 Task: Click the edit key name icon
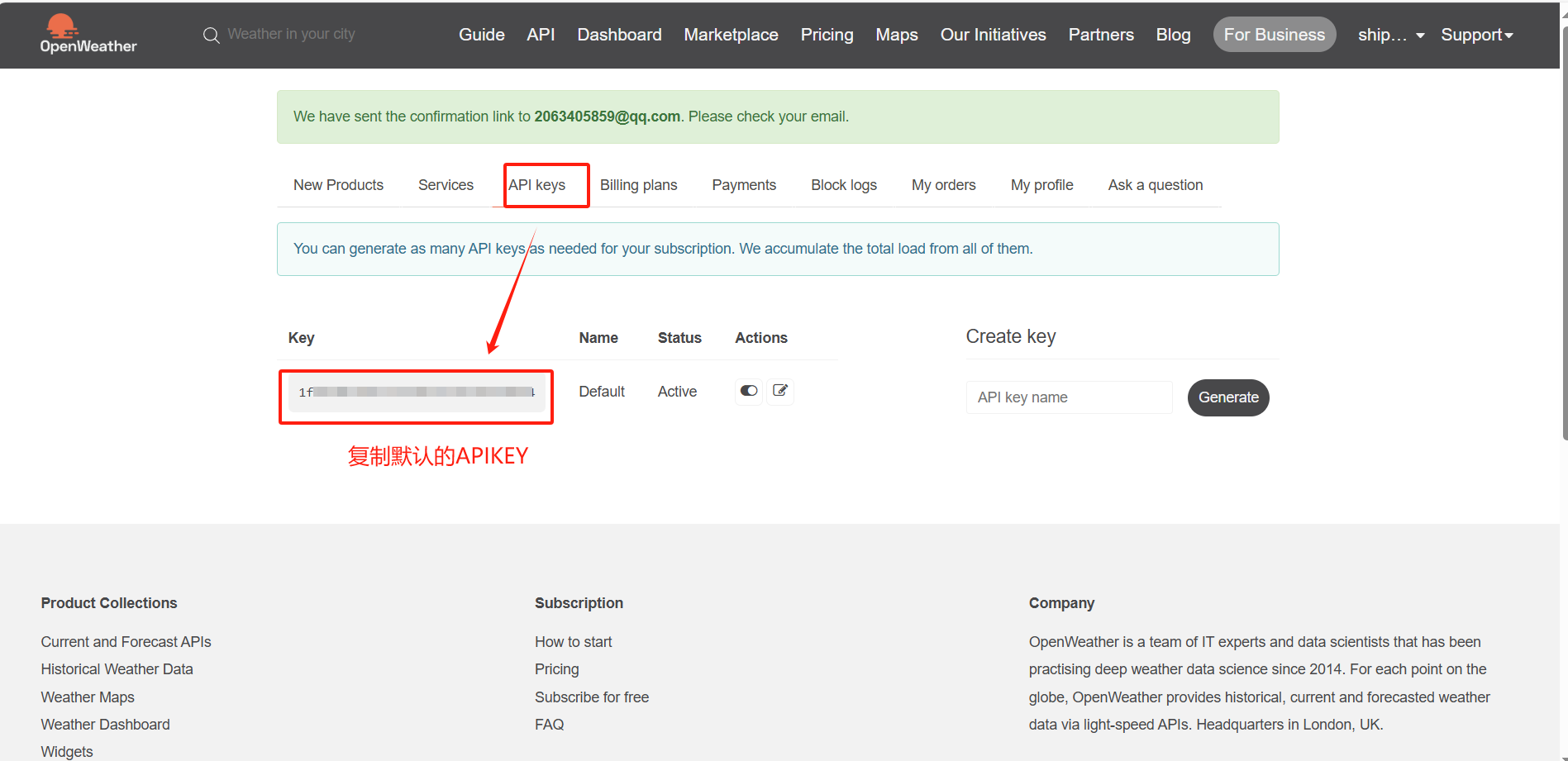[780, 391]
